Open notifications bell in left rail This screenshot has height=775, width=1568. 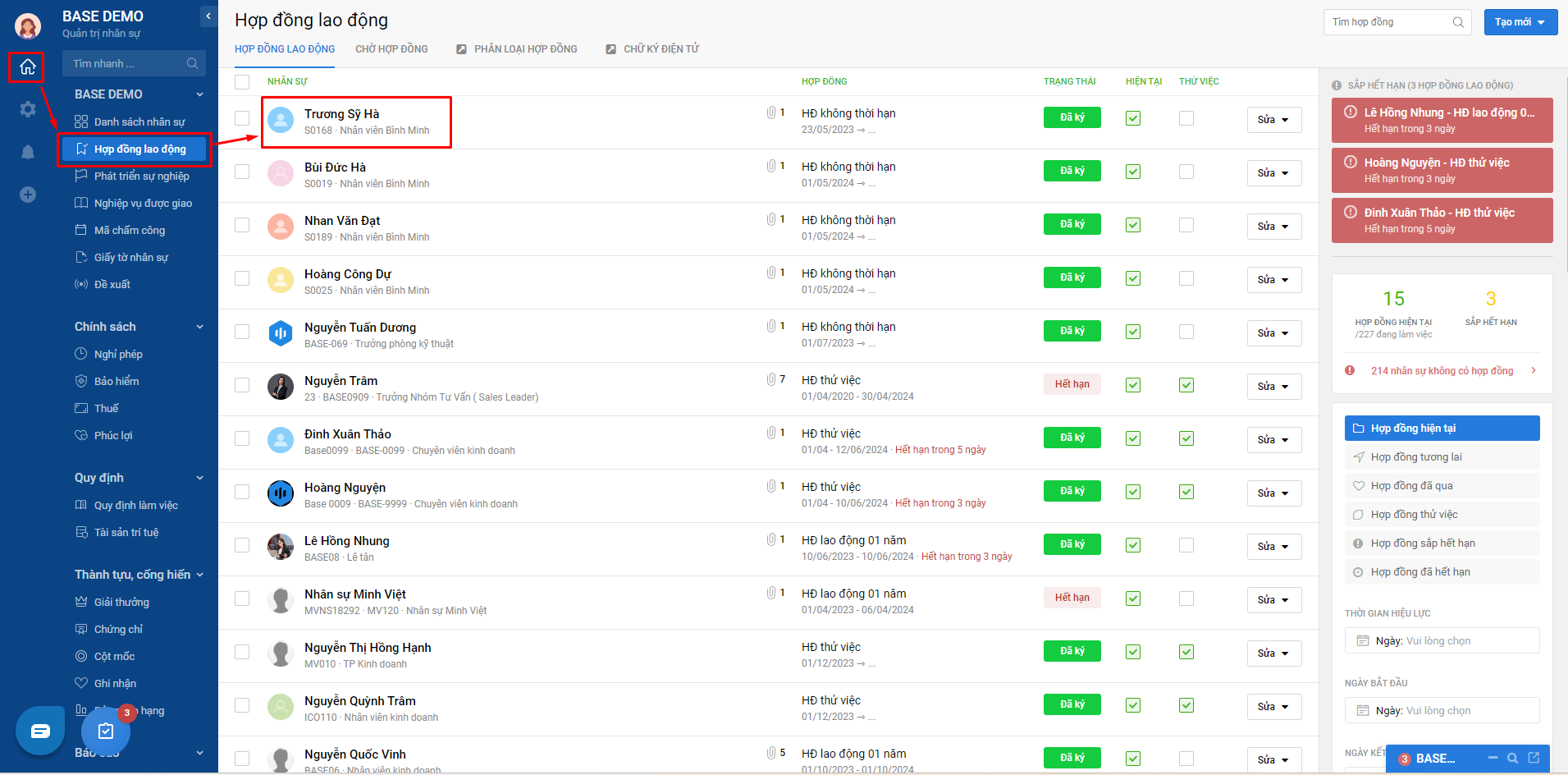28,152
